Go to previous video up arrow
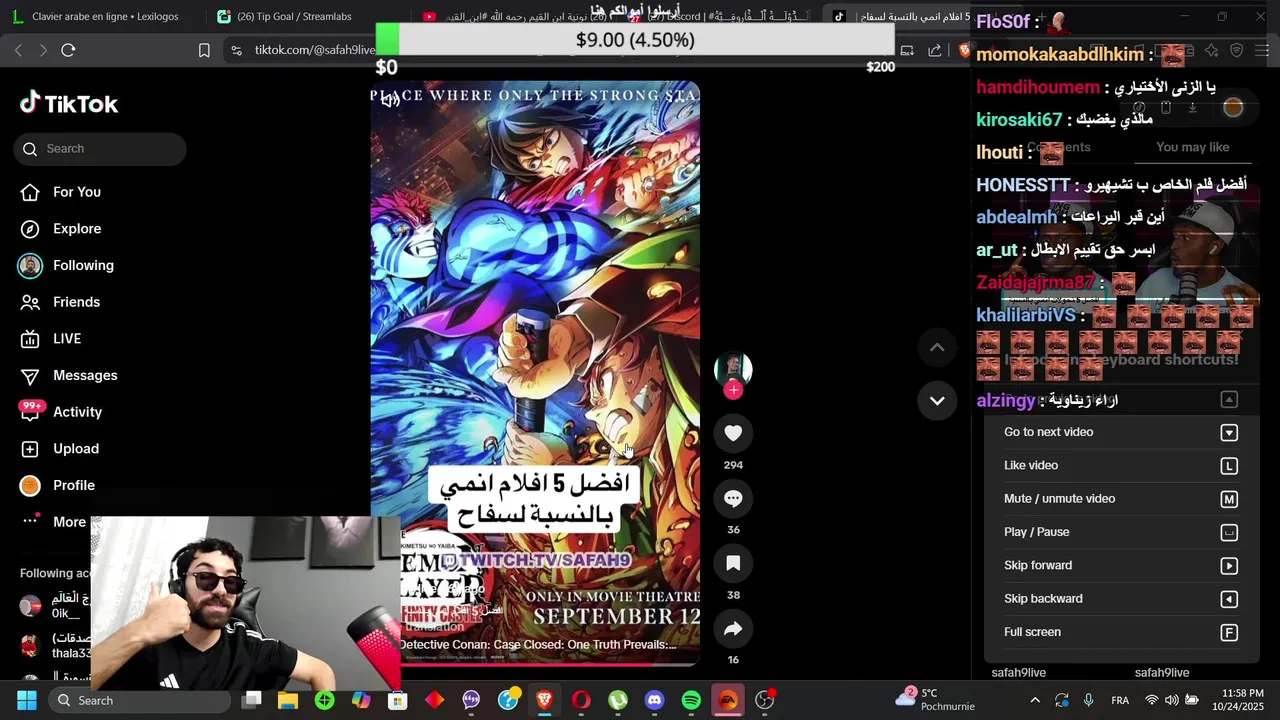1280x720 pixels. [x=937, y=347]
